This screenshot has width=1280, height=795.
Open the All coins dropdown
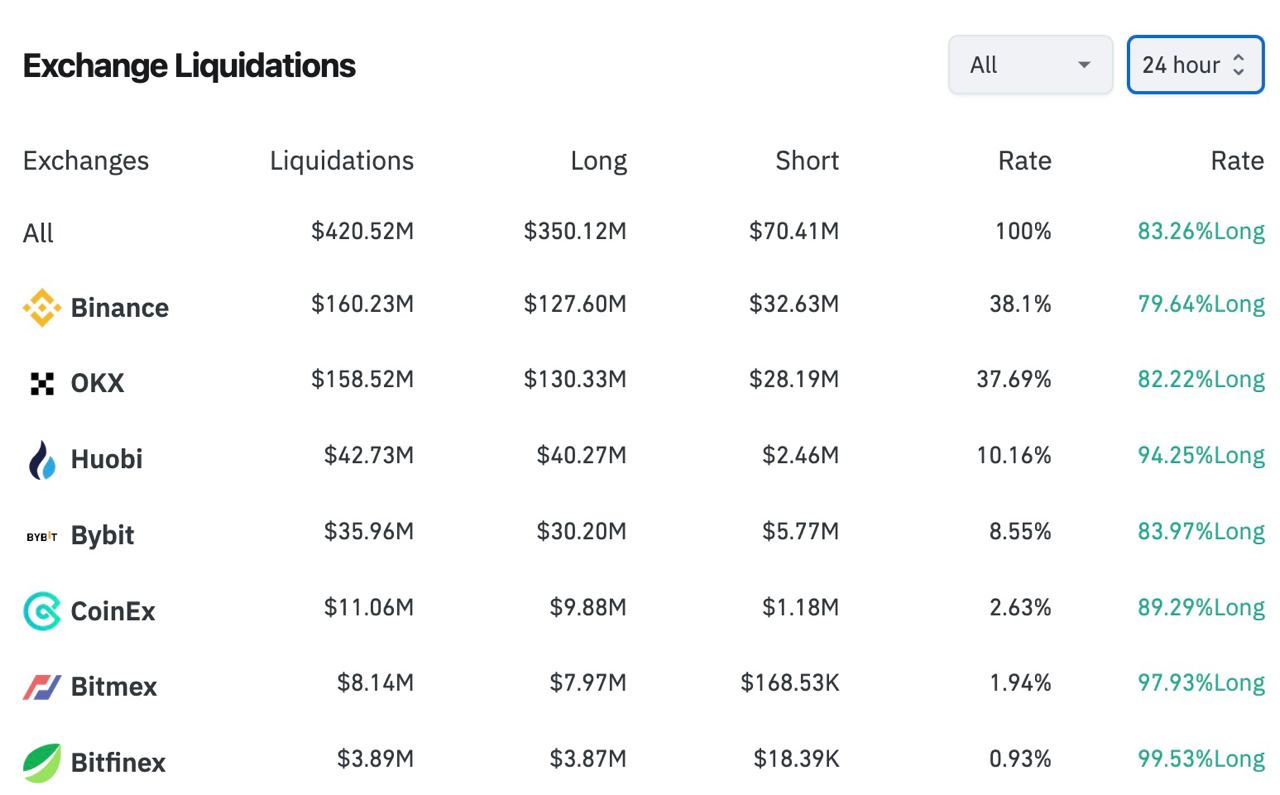click(x=1030, y=65)
